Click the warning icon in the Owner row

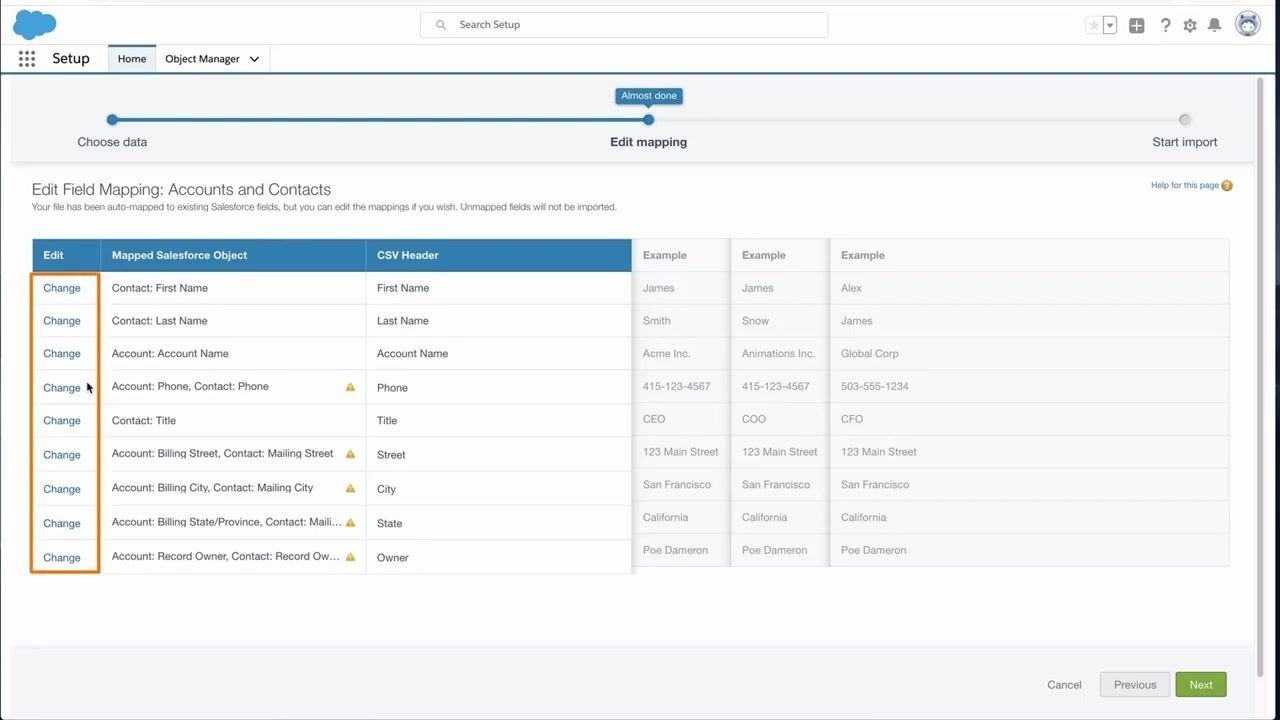point(350,557)
